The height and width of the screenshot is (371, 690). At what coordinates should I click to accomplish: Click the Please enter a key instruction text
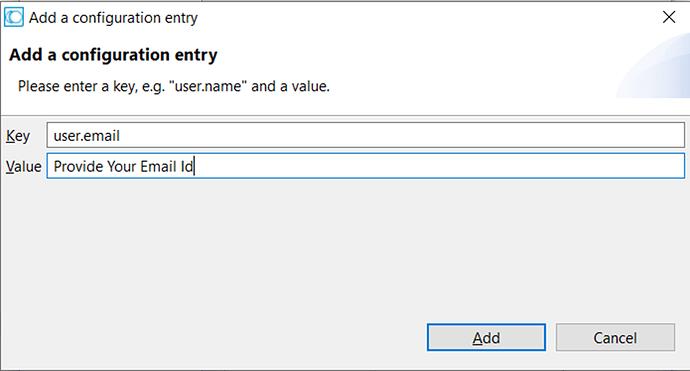pyautogui.click(x=174, y=86)
